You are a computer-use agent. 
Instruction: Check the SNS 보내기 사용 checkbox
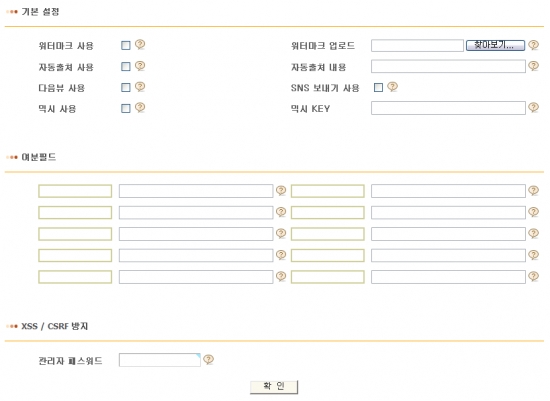[378, 87]
